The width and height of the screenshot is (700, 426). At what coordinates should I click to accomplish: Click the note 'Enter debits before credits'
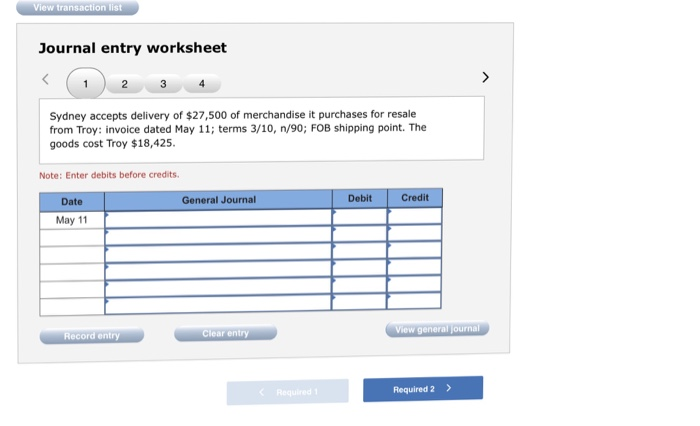tap(109, 175)
